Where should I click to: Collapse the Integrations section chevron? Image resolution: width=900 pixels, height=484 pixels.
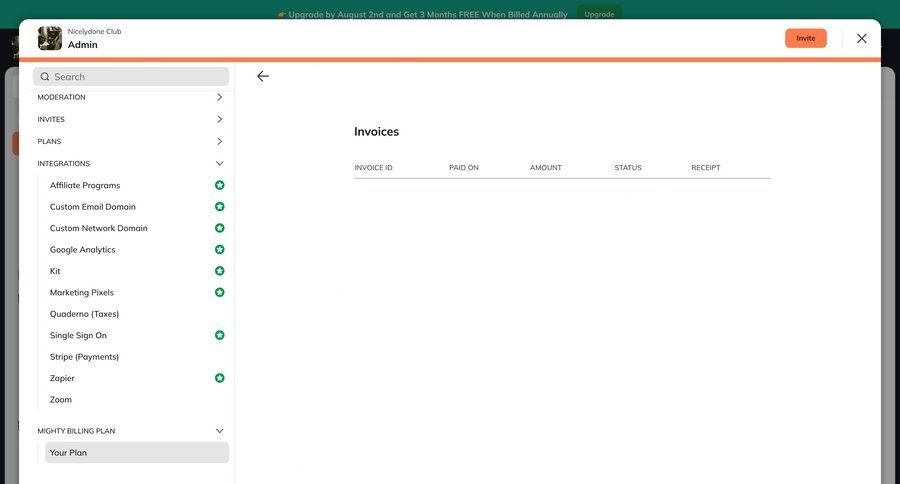[219, 164]
